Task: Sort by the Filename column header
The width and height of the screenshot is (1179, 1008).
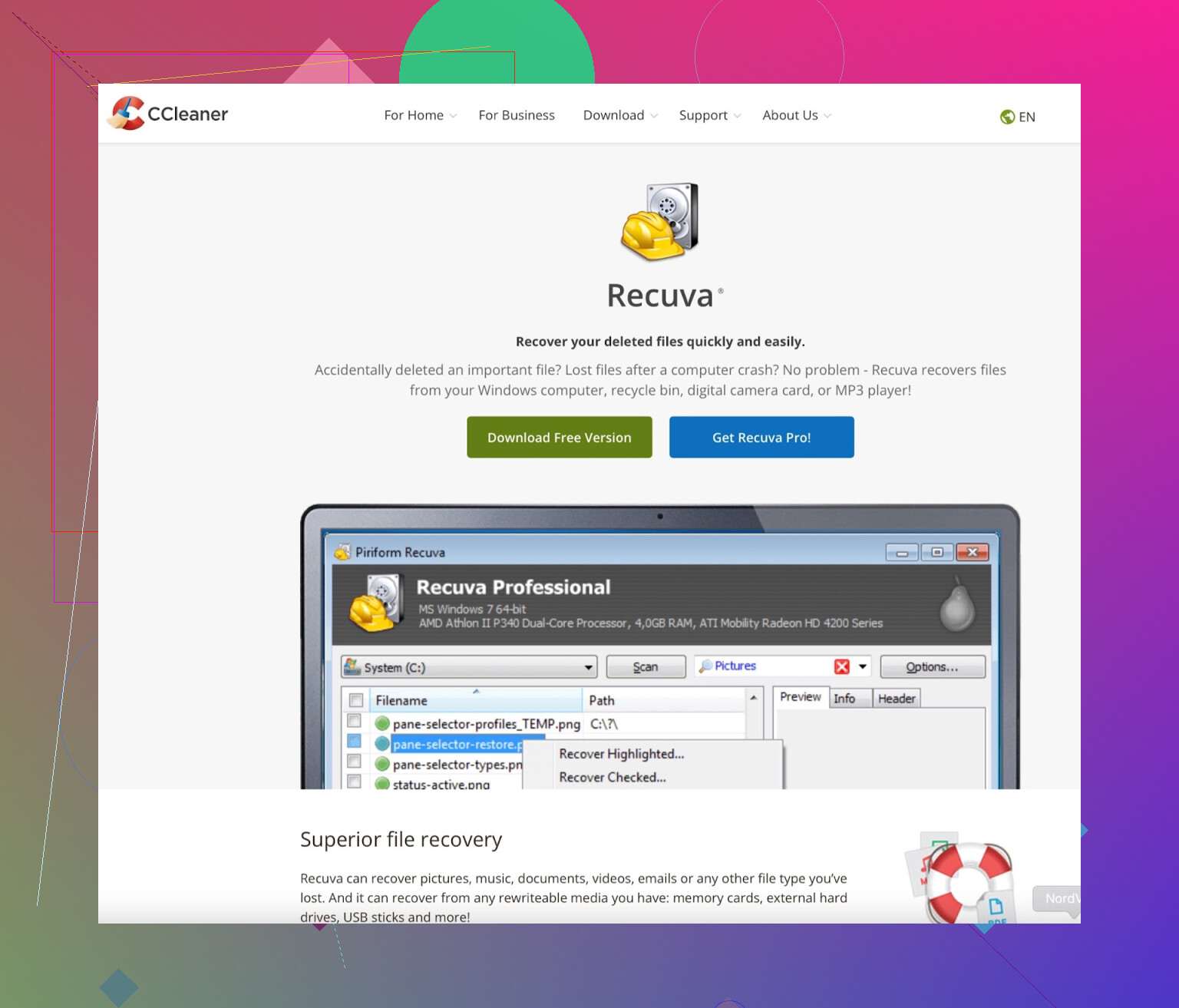Action: tap(476, 700)
